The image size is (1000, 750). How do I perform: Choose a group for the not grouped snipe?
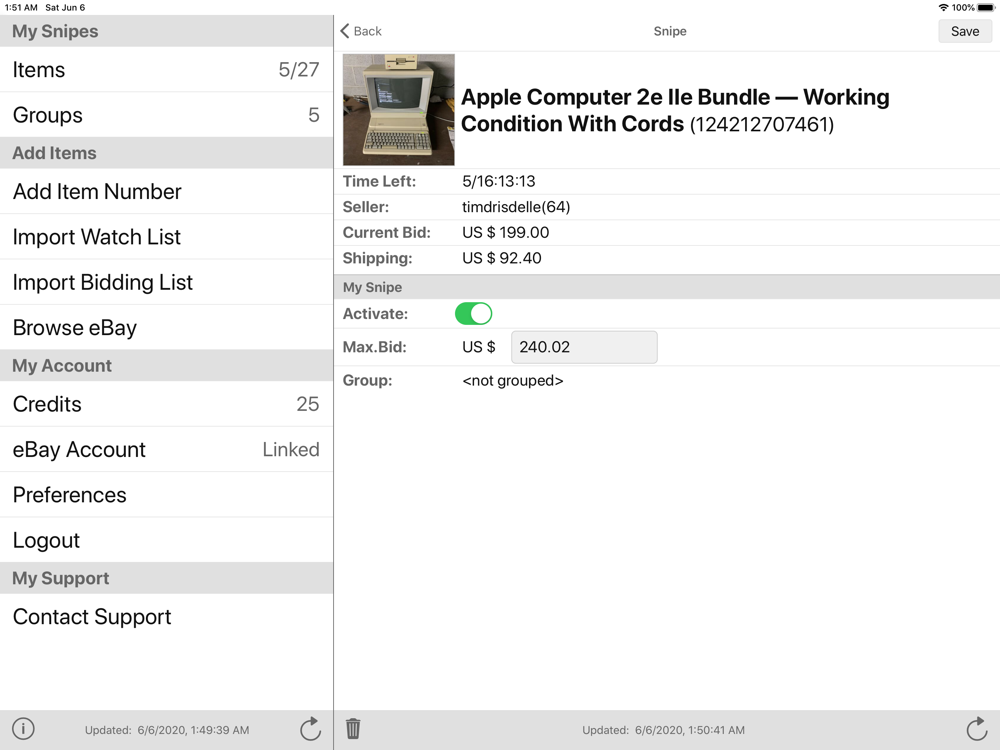point(513,381)
